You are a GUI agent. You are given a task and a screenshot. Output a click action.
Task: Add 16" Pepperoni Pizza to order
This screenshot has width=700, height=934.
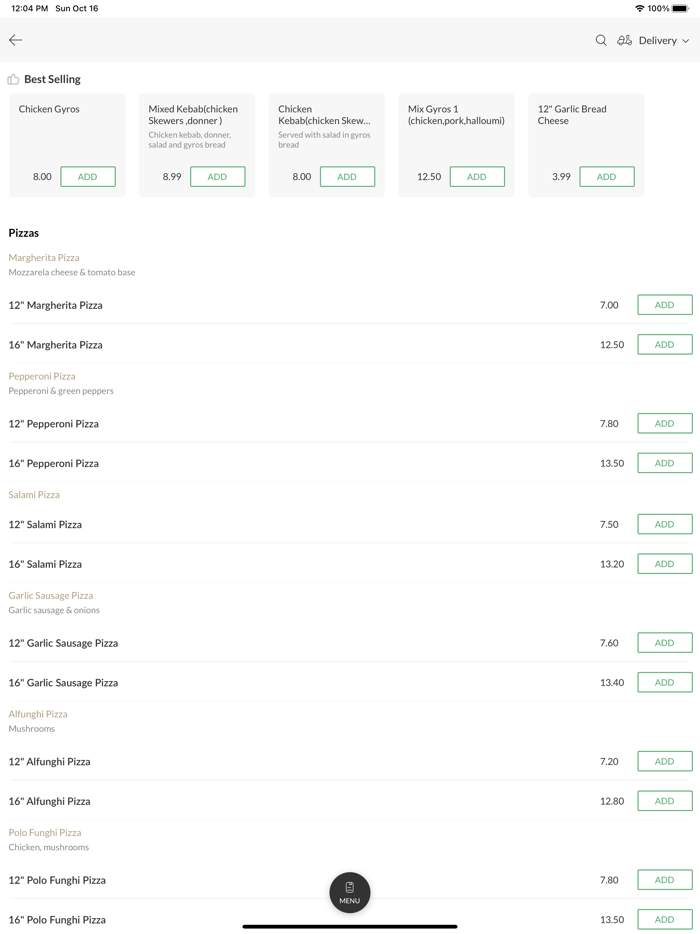(664, 463)
